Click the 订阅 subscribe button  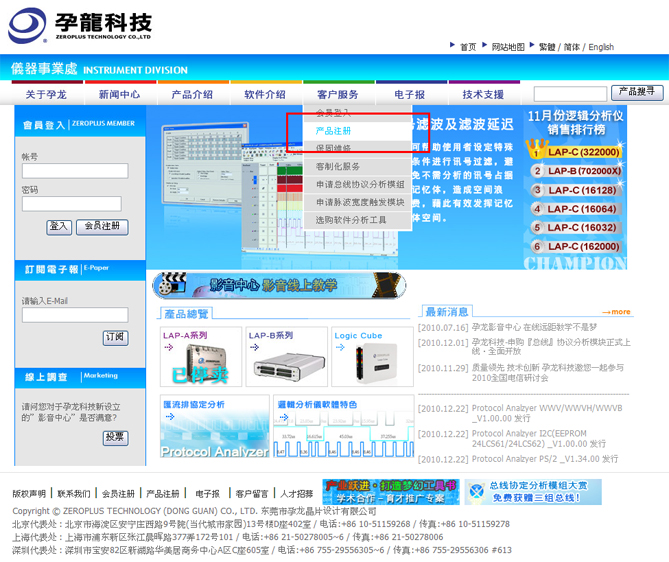[x=115, y=338]
